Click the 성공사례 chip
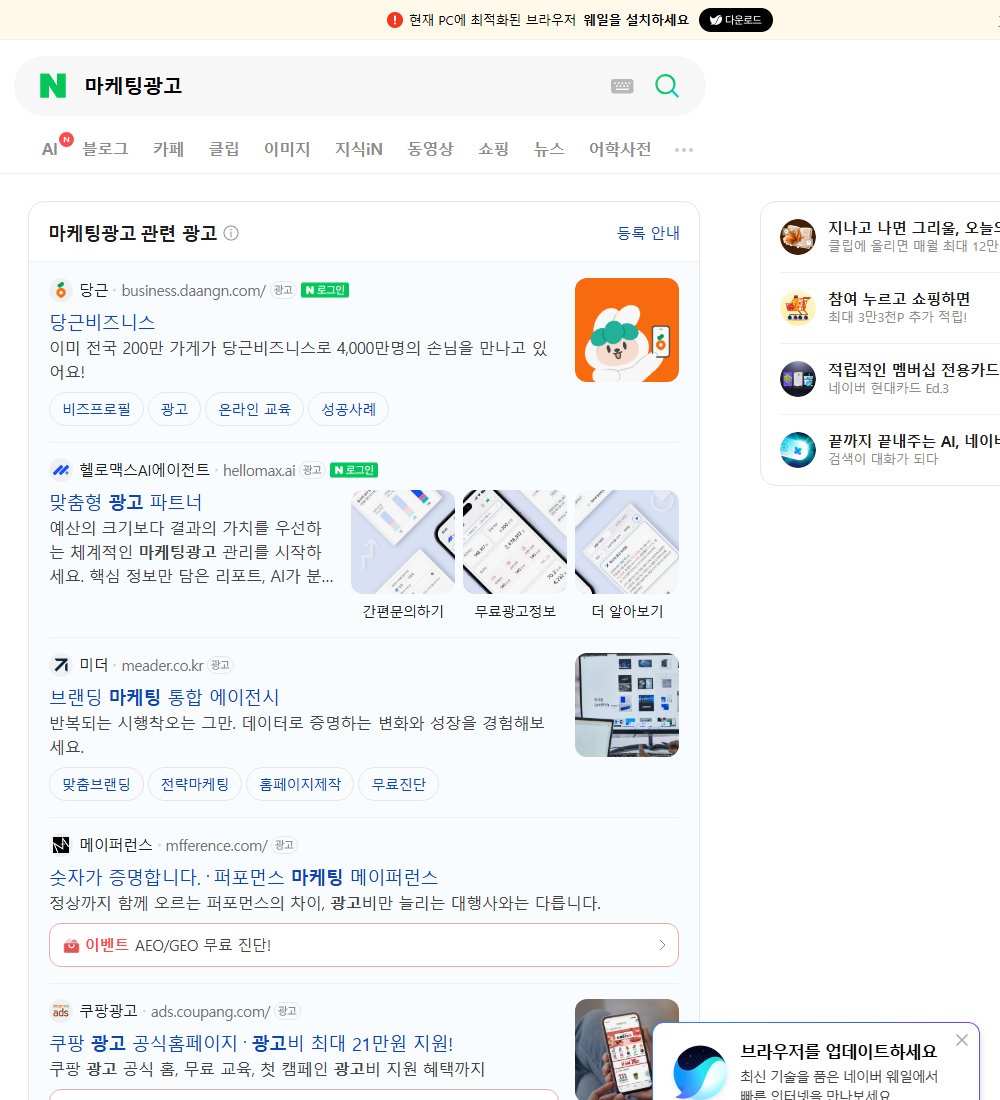 point(348,409)
